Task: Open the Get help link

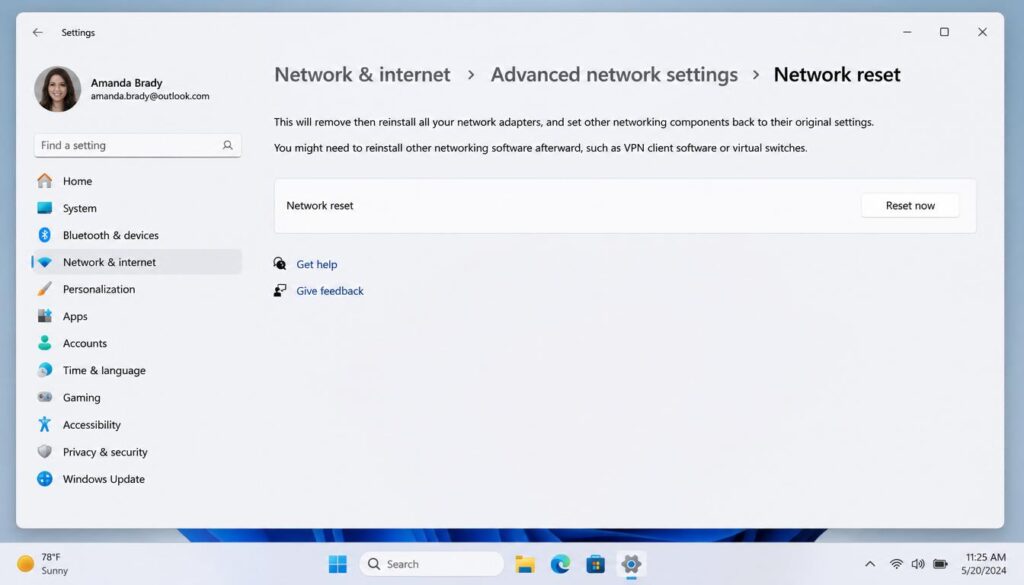Action: tap(317, 264)
